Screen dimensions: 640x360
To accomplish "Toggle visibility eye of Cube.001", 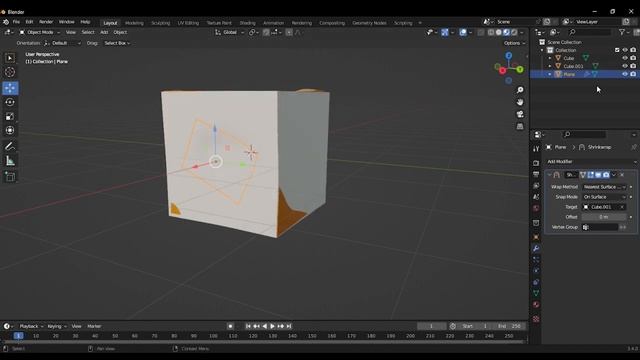I will point(624,66).
